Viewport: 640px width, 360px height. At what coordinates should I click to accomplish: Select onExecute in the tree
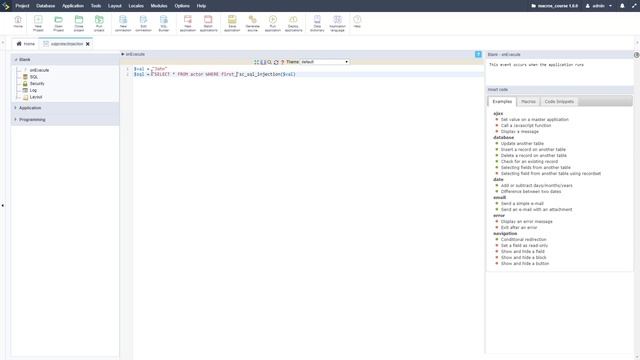click(39, 70)
